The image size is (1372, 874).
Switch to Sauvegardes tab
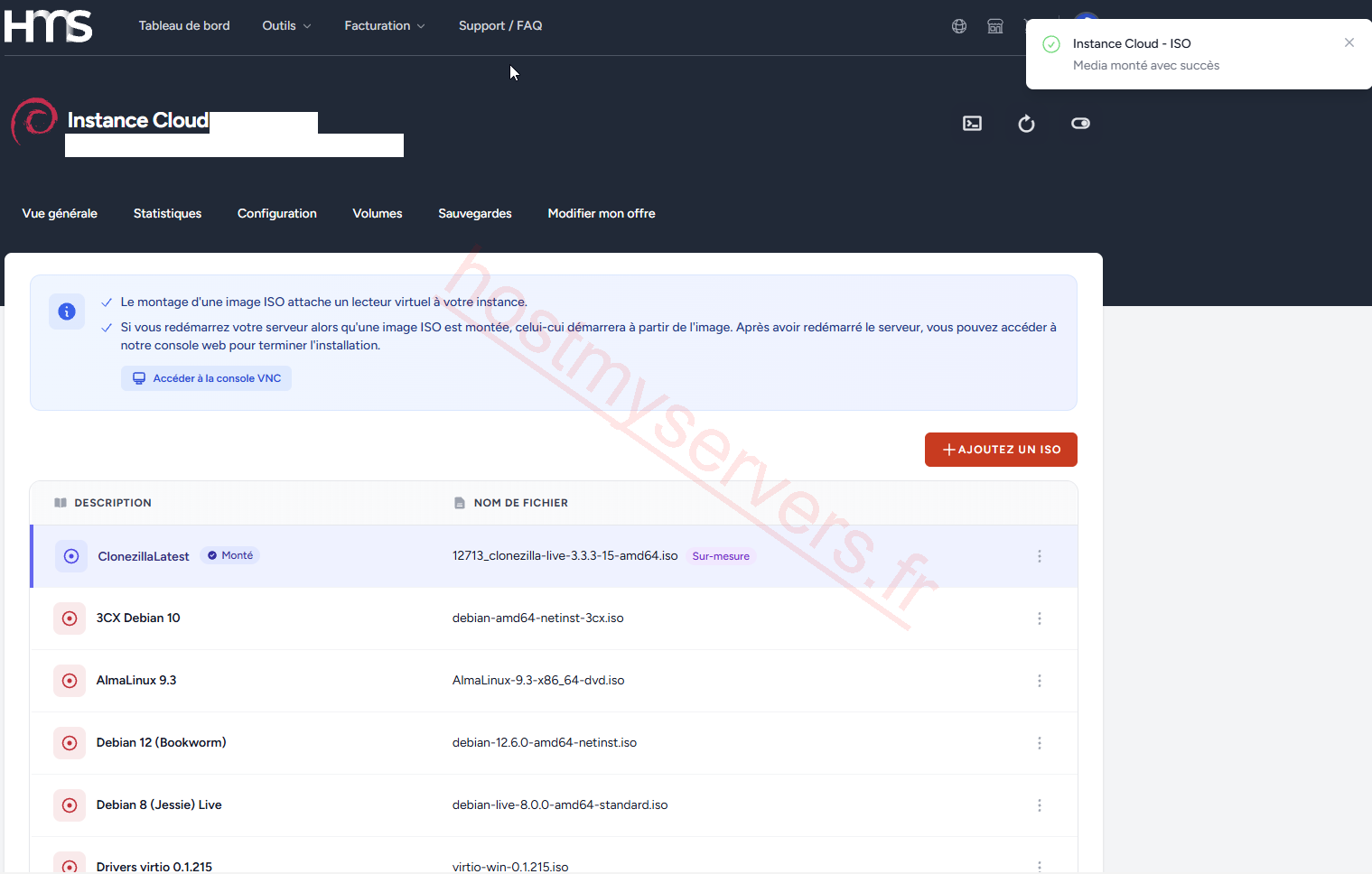click(x=475, y=214)
